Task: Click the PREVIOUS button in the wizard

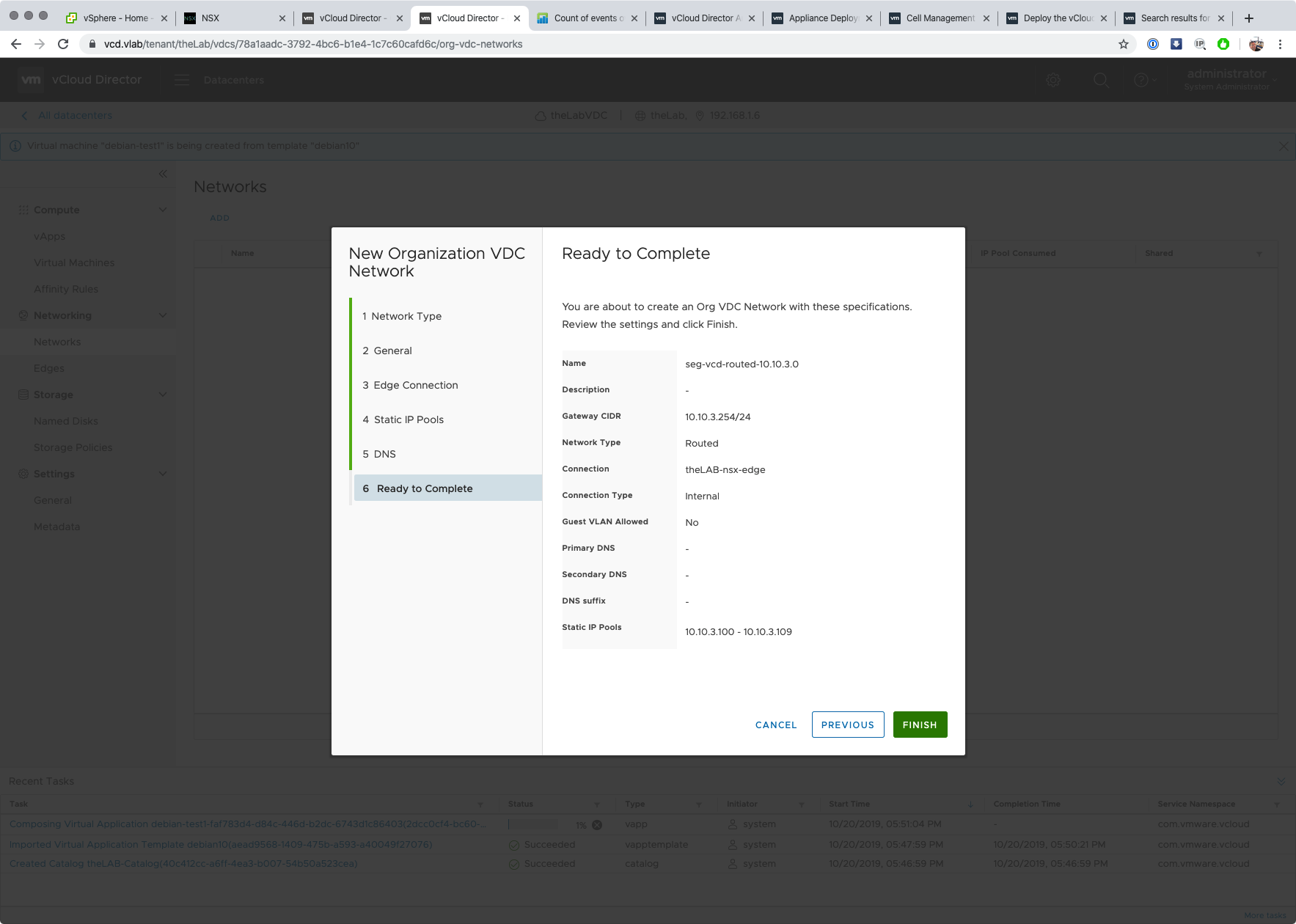Action: 847,725
